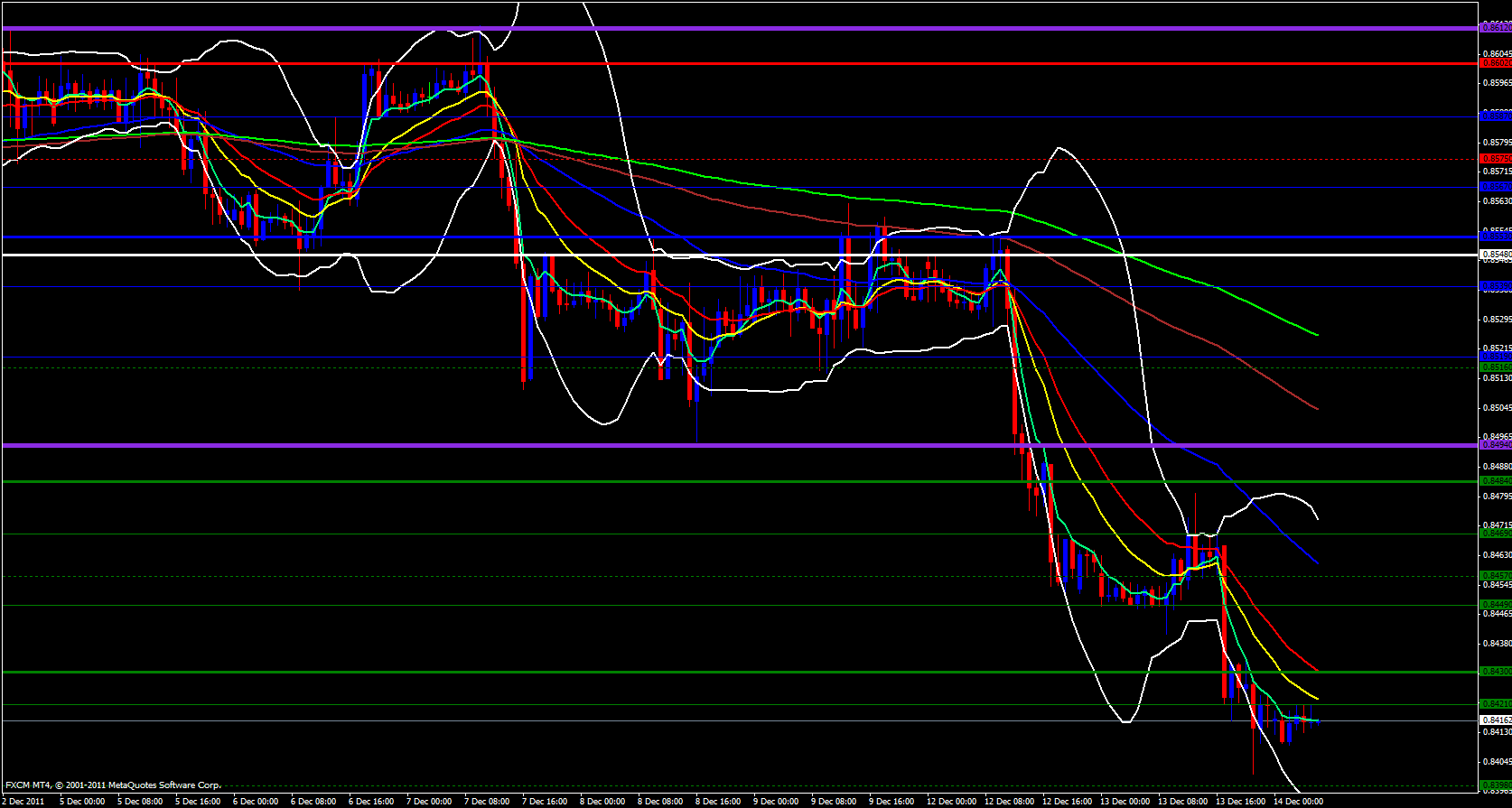Click the 2 Dec 2011 date label
The image size is (1512, 808).
pos(24,802)
